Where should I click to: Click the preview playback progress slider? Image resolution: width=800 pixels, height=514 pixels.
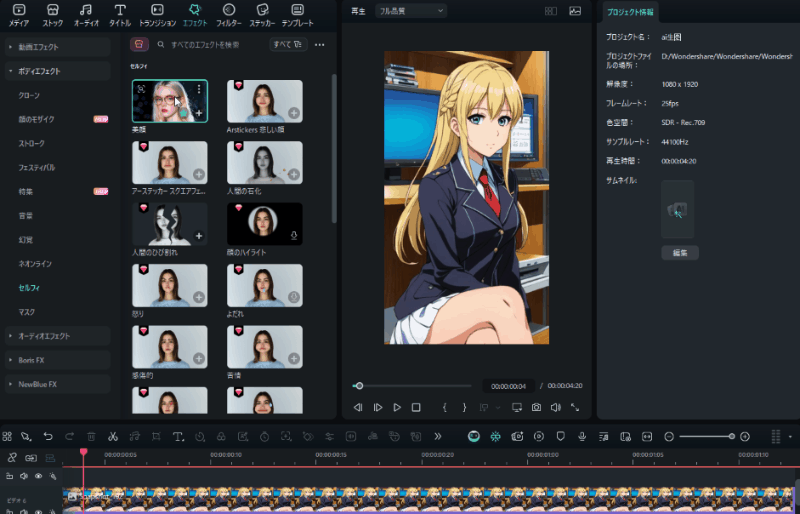click(x=412, y=386)
